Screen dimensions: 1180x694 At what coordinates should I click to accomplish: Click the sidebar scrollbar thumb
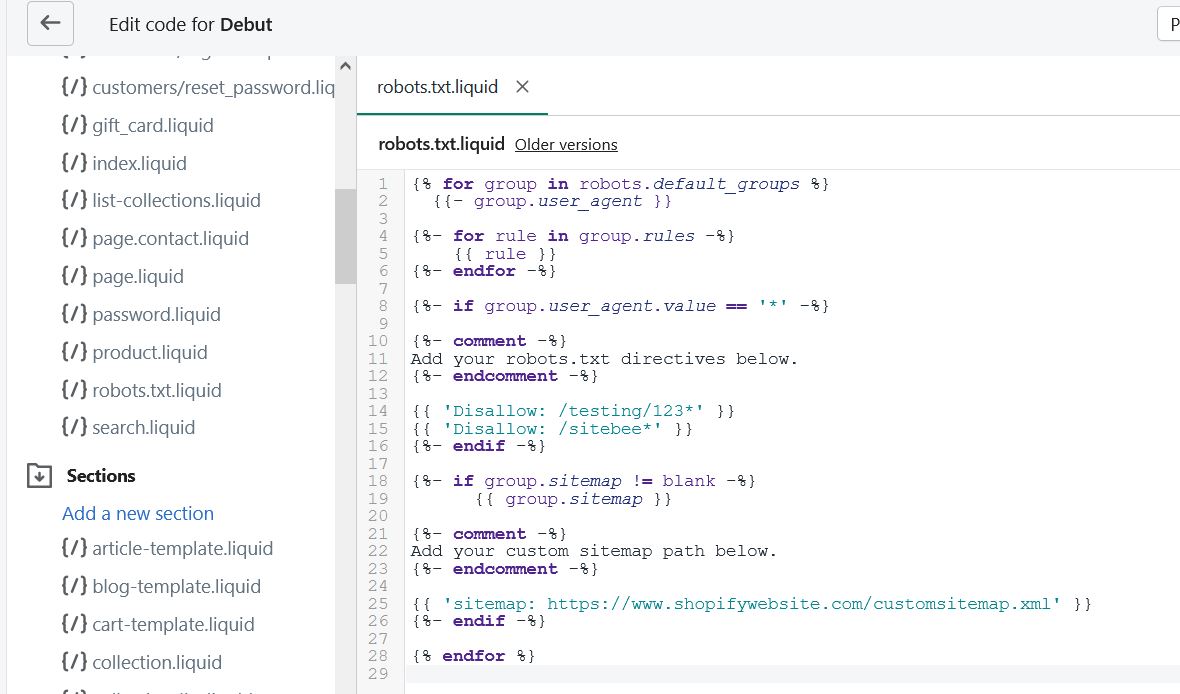click(345, 236)
